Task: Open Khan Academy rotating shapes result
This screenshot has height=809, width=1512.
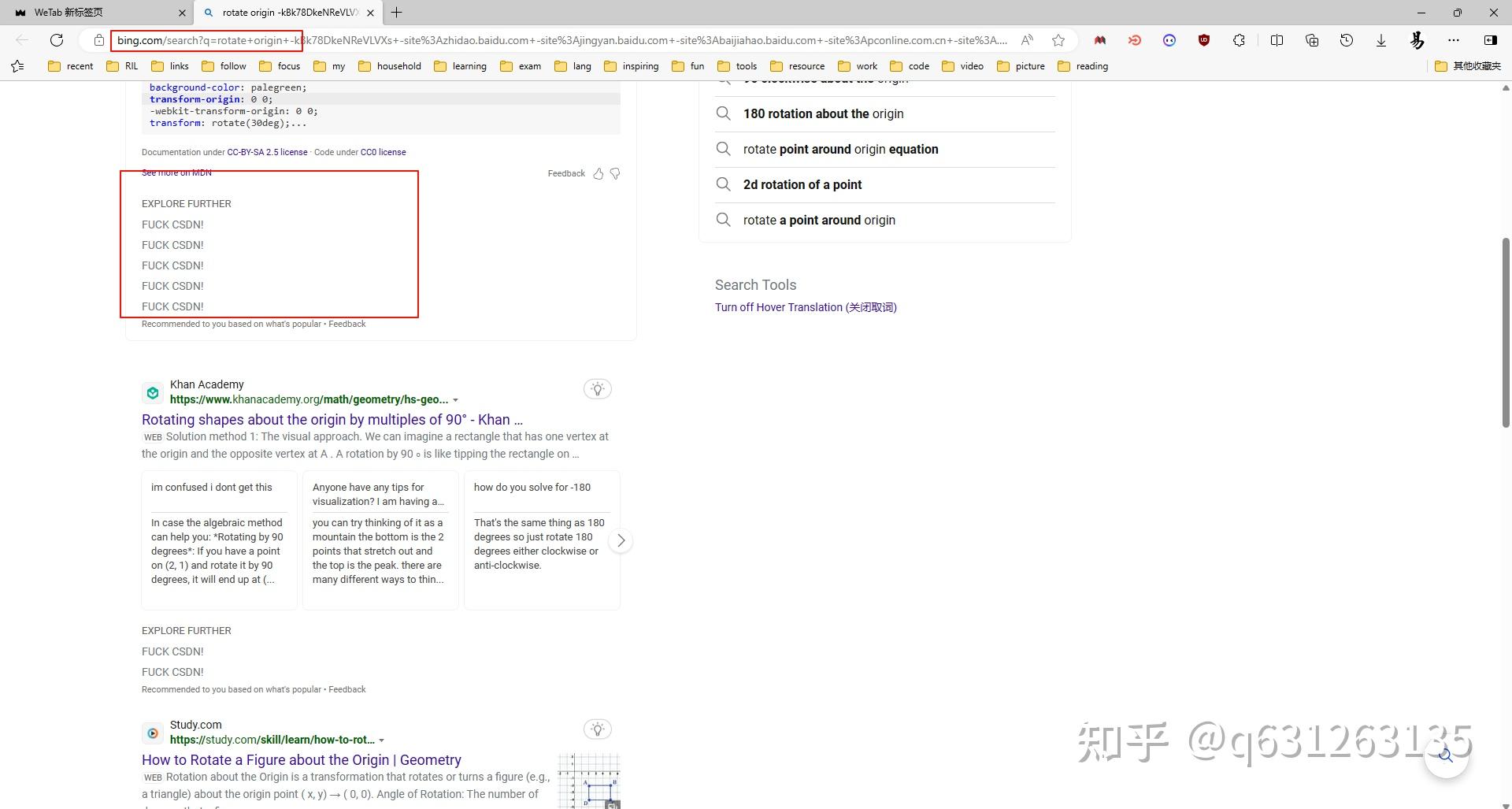Action: [332, 420]
